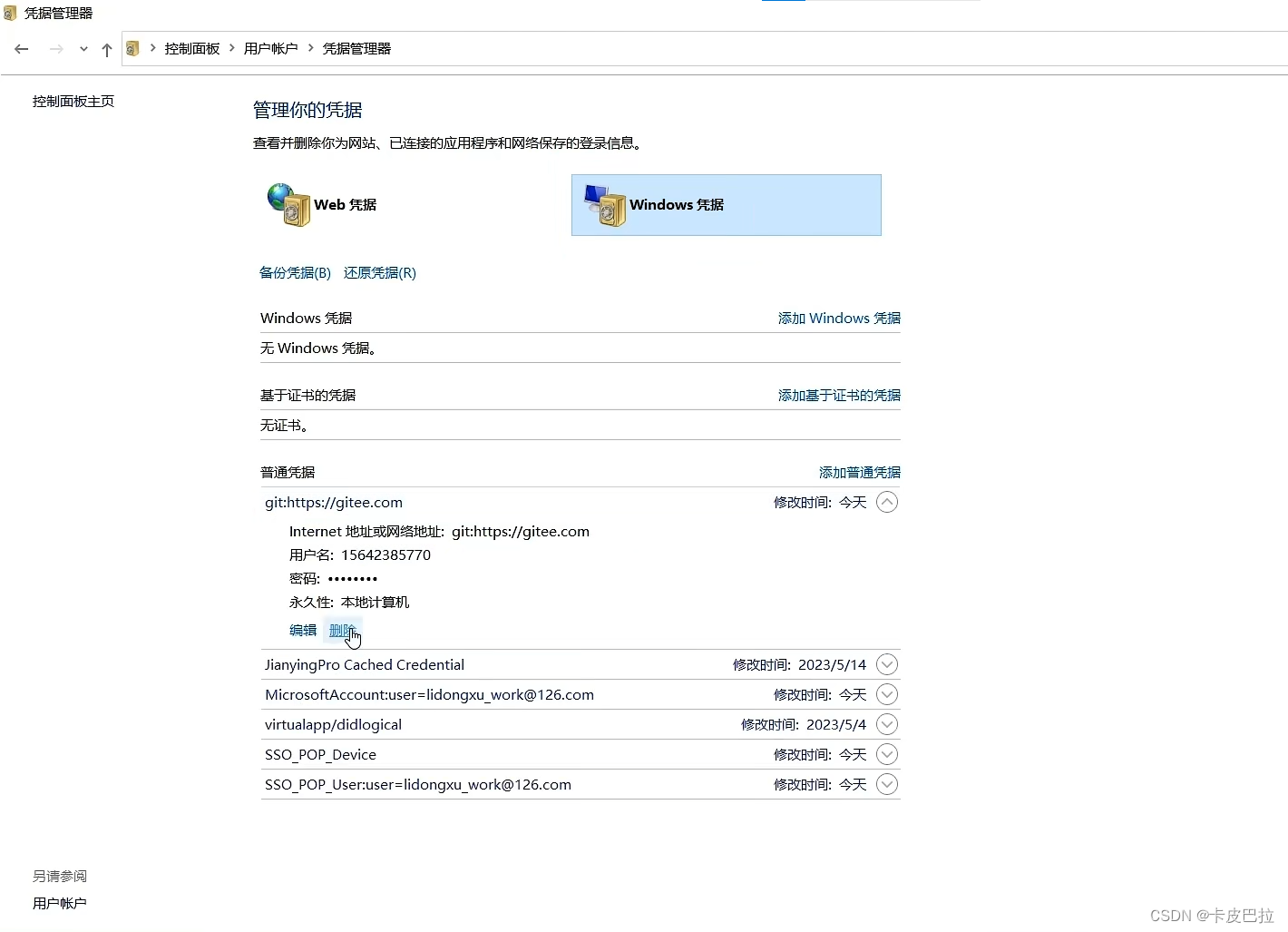Switch to the Windows 凭据 tab label
The width and height of the screenshot is (1288, 932).
pyautogui.click(x=677, y=205)
